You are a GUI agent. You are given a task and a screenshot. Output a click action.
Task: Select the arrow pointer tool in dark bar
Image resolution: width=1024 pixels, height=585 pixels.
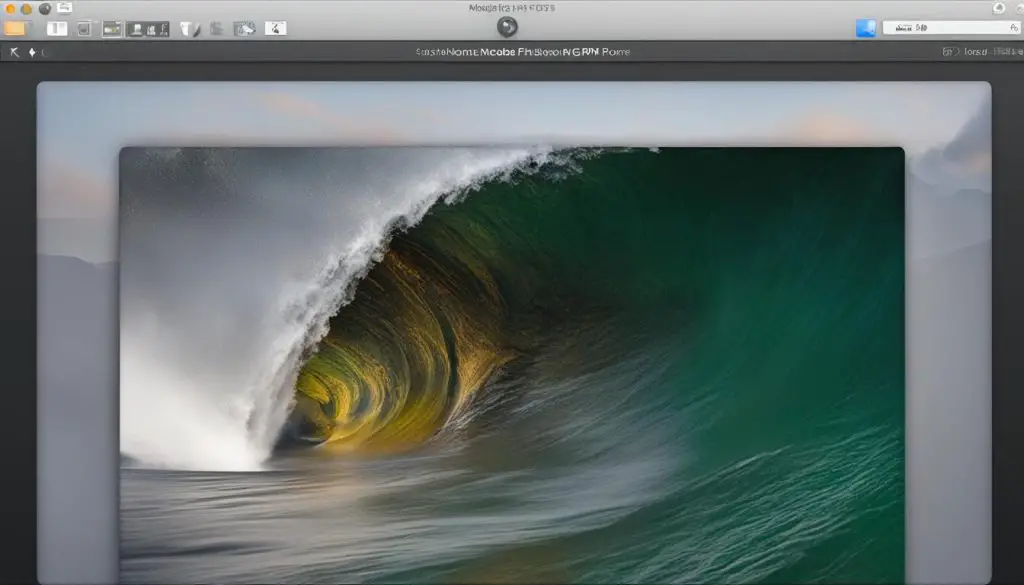14,52
